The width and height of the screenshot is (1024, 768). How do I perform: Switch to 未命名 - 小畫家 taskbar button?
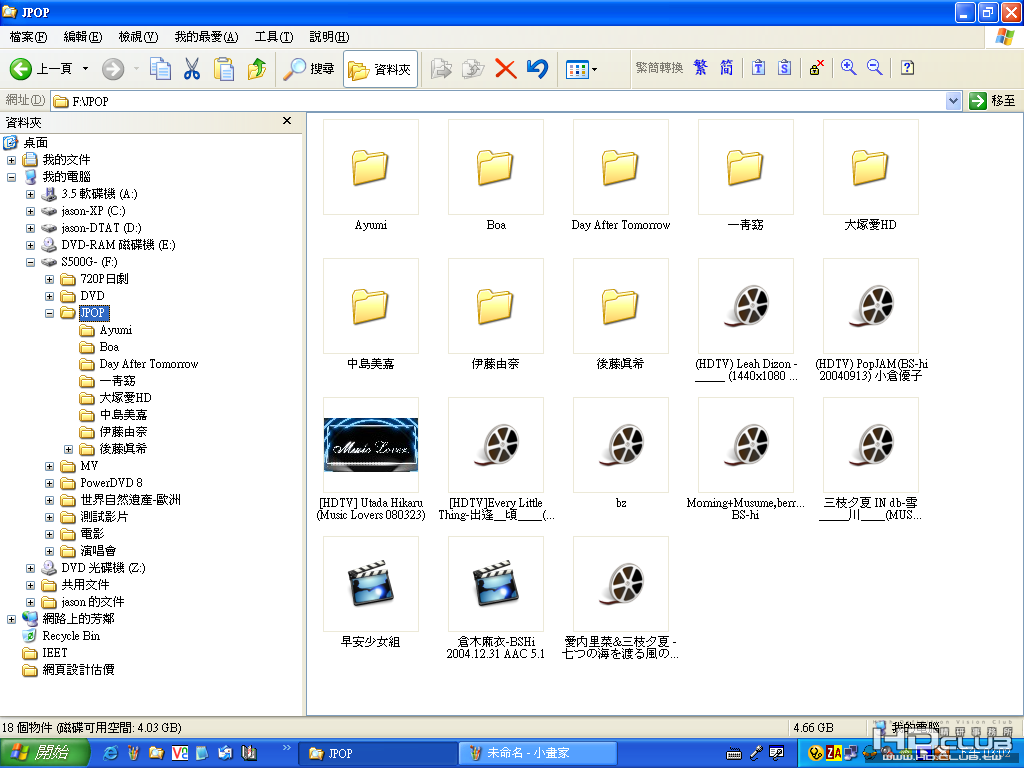tap(537, 753)
